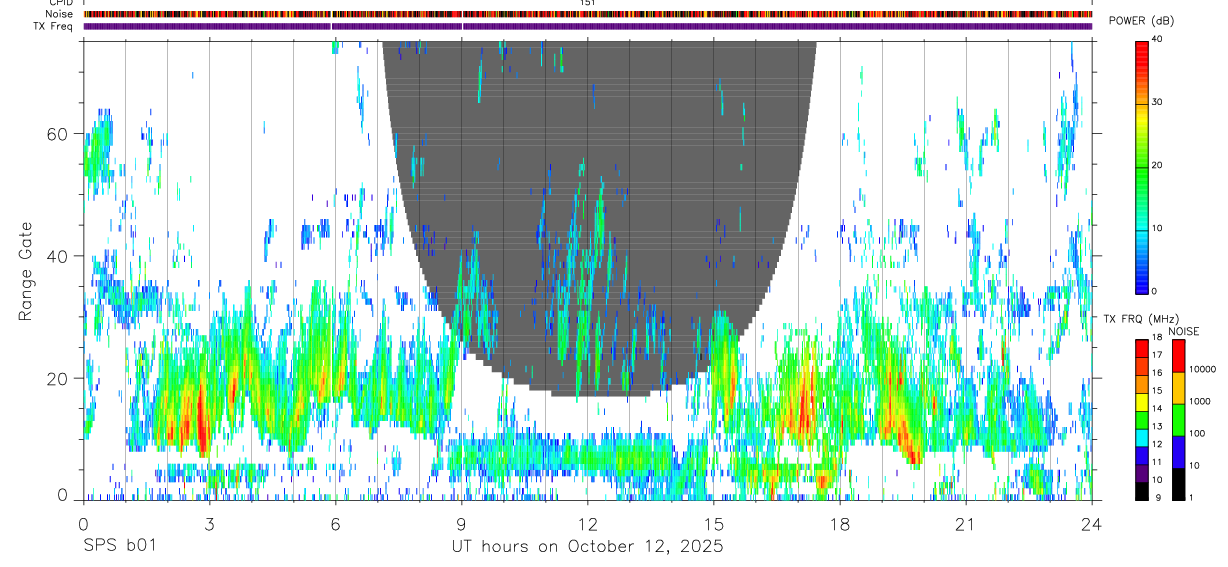This screenshot has height=567, width=1228.
Task: Click the 'Range Gate' y-axis title
Action: (x=26, y=272)
